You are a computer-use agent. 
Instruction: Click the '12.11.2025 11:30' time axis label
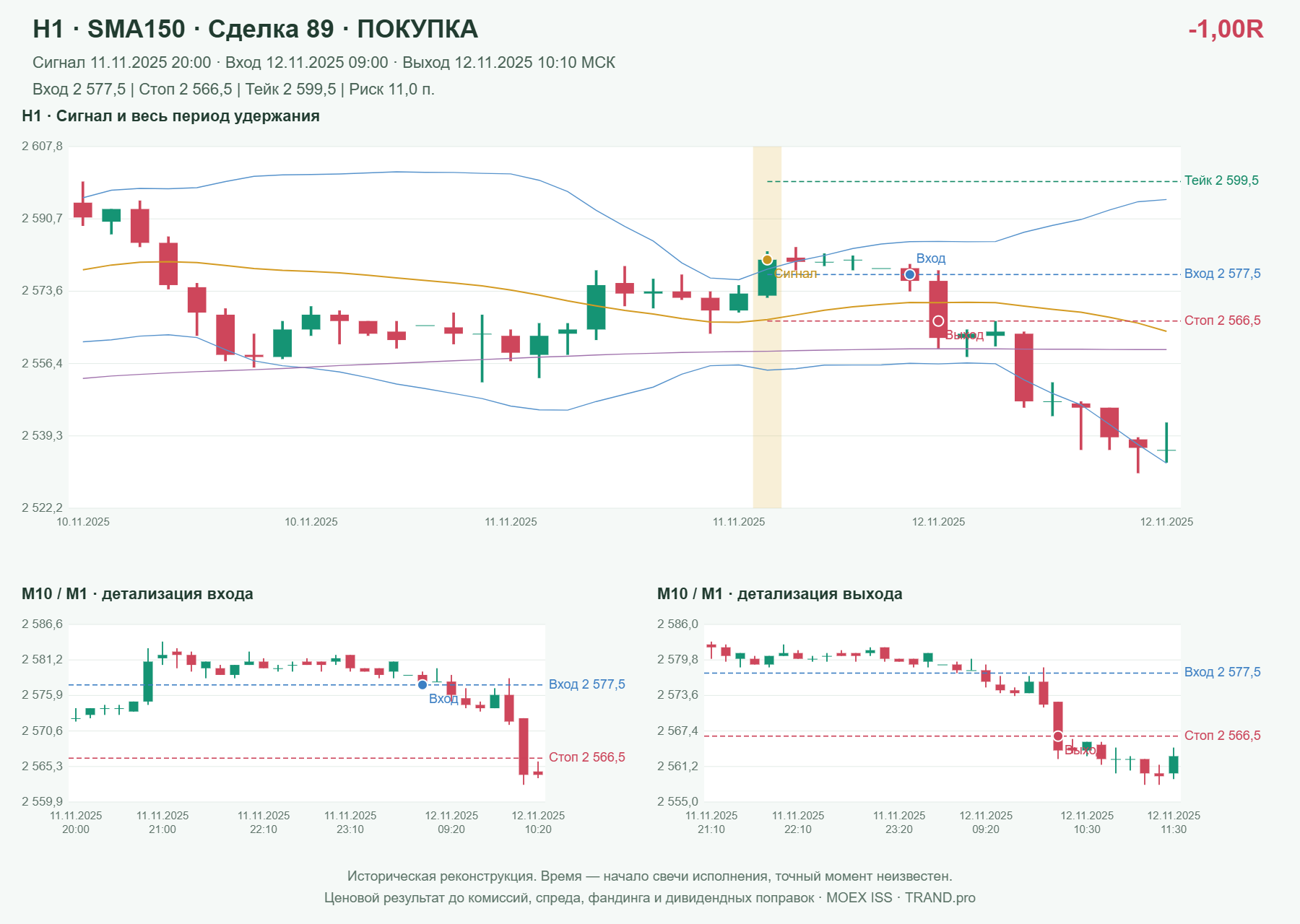tap(1174, 822)
